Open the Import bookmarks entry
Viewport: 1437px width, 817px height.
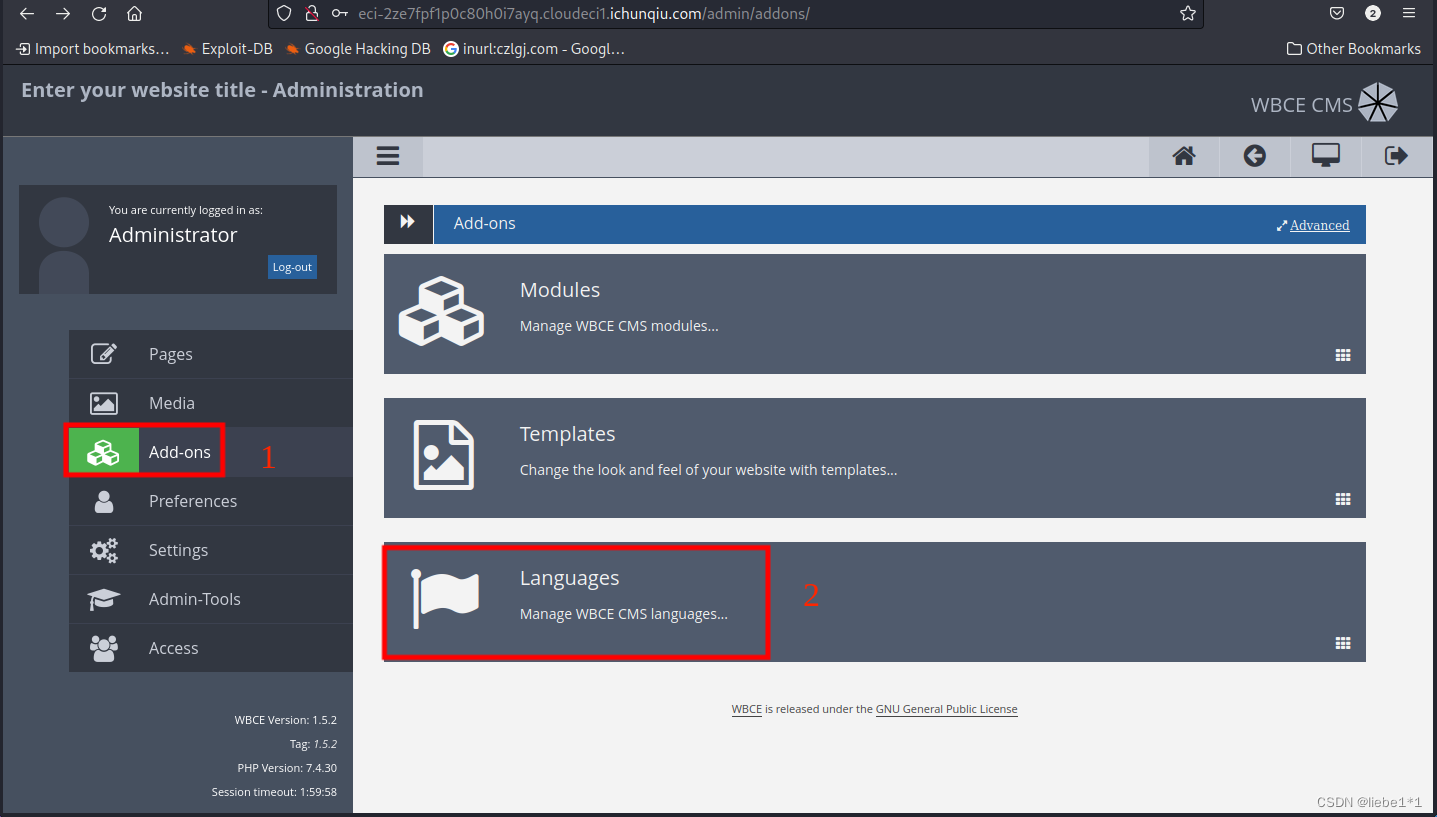tap(93, 48)
